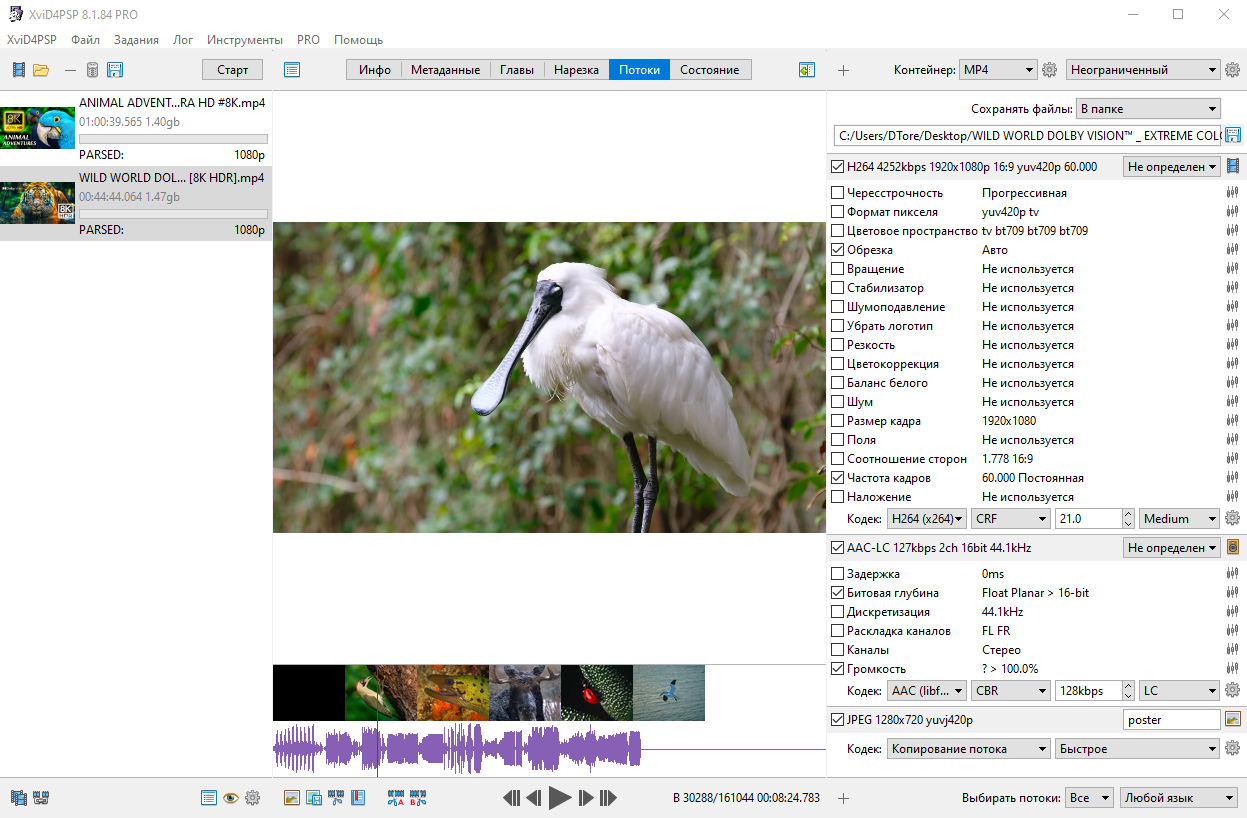Image resolution: width=1247 pixels, height=818 pixels.
Task: Click the gear icon next to the MP4 container
Action: (x=1049, y=70)
